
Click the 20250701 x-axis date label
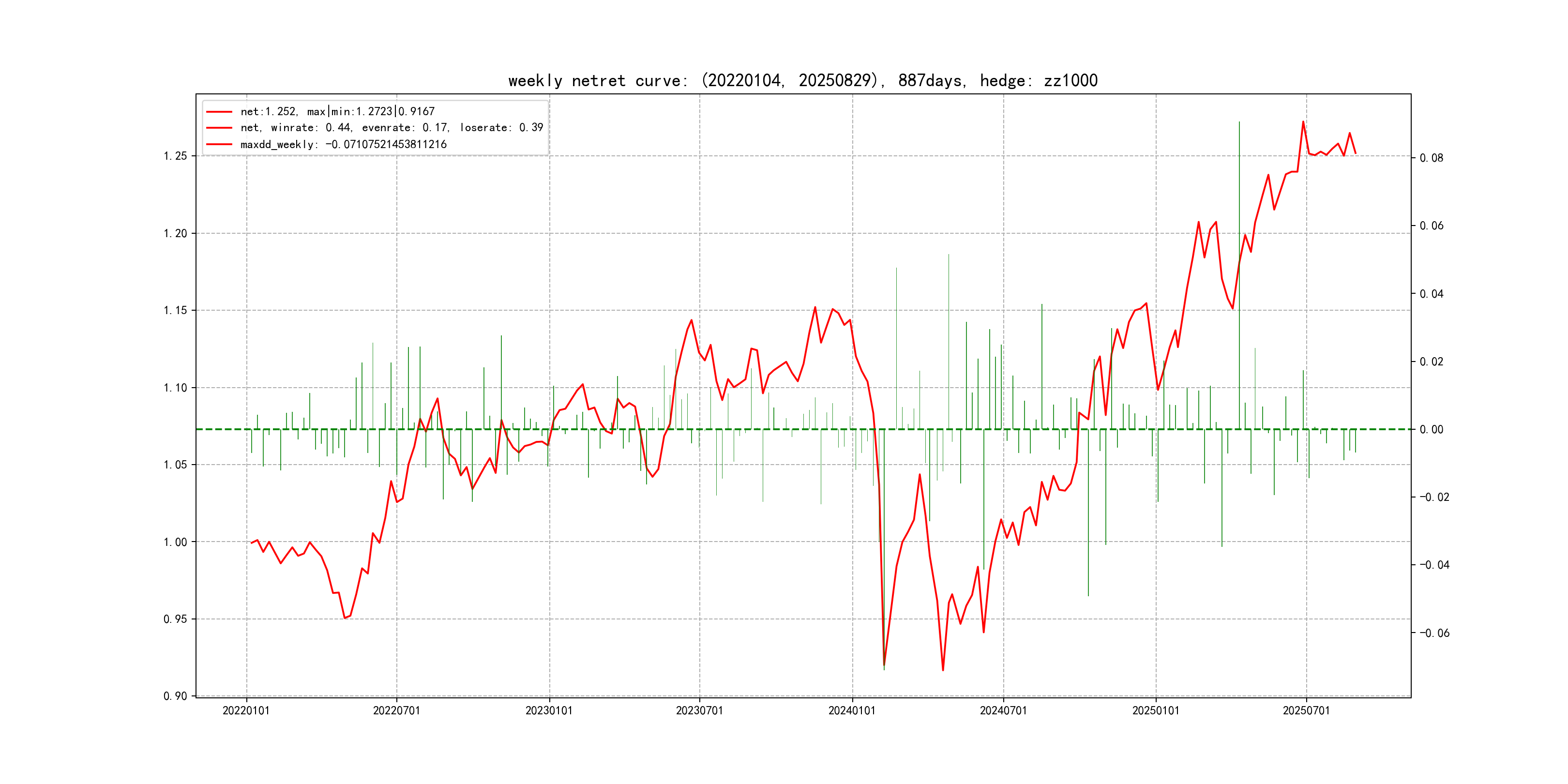(x=1306, y=710)
